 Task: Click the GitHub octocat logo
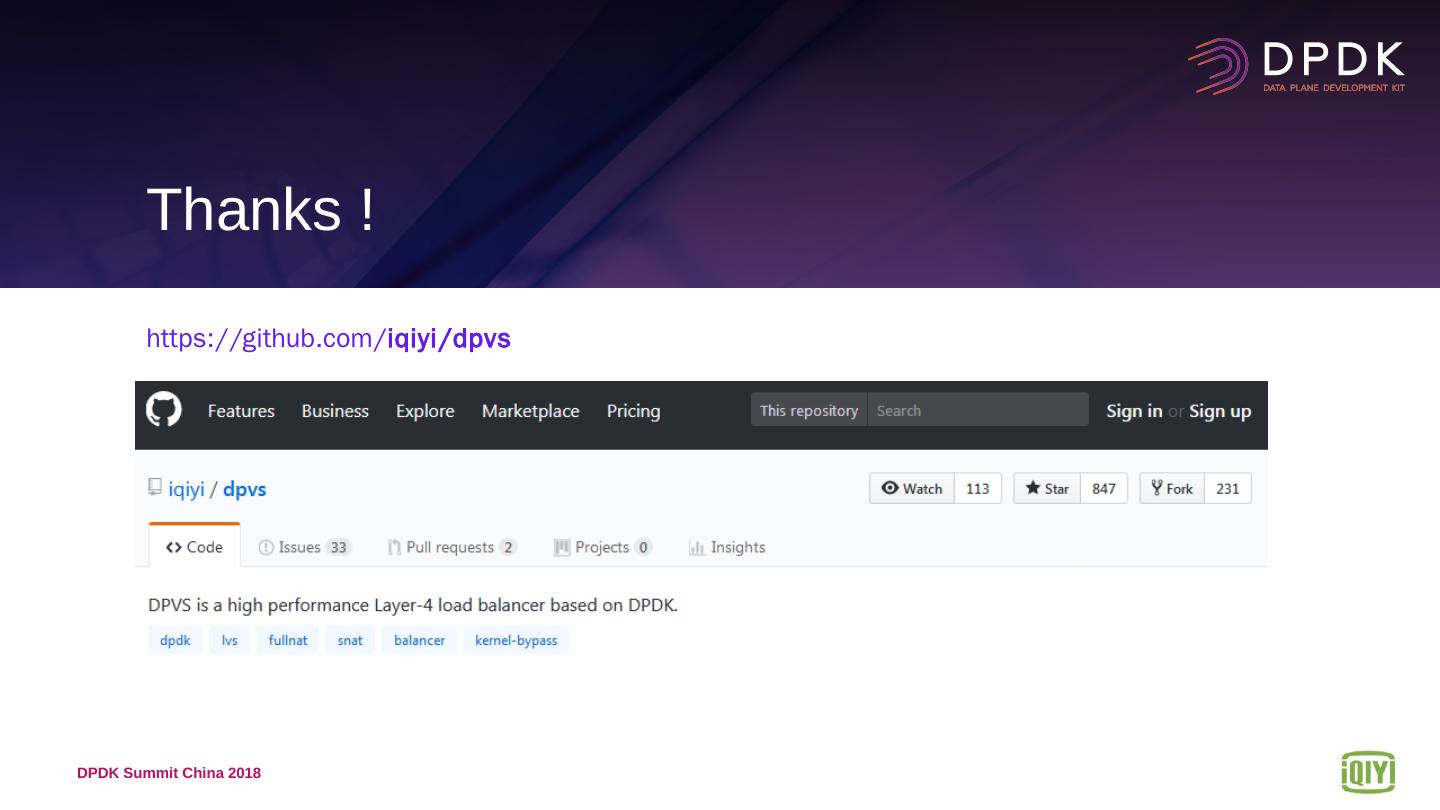164,410
